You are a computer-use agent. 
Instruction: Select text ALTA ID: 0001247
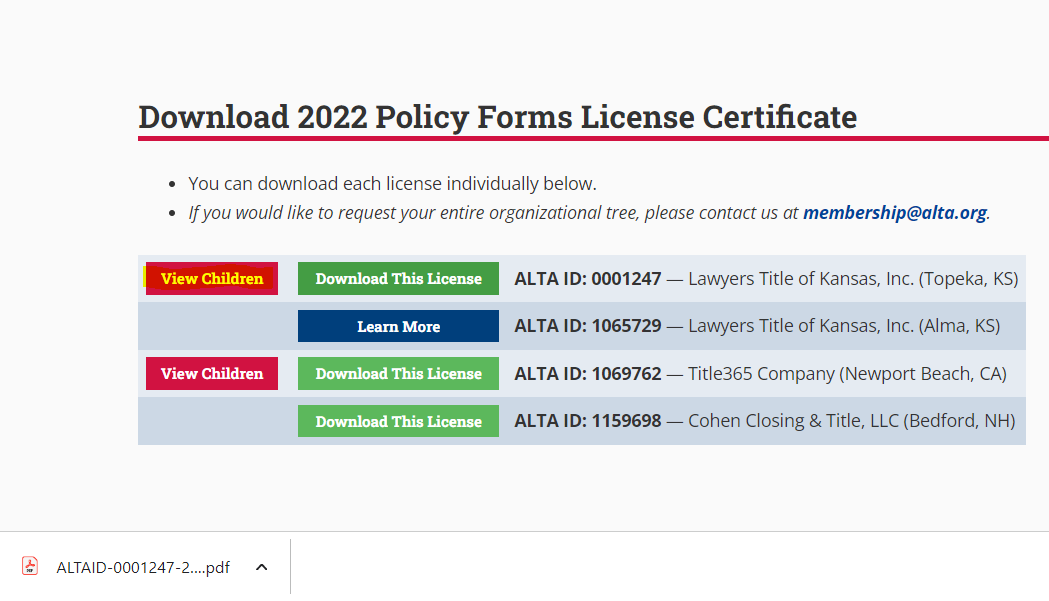[587, 278]
